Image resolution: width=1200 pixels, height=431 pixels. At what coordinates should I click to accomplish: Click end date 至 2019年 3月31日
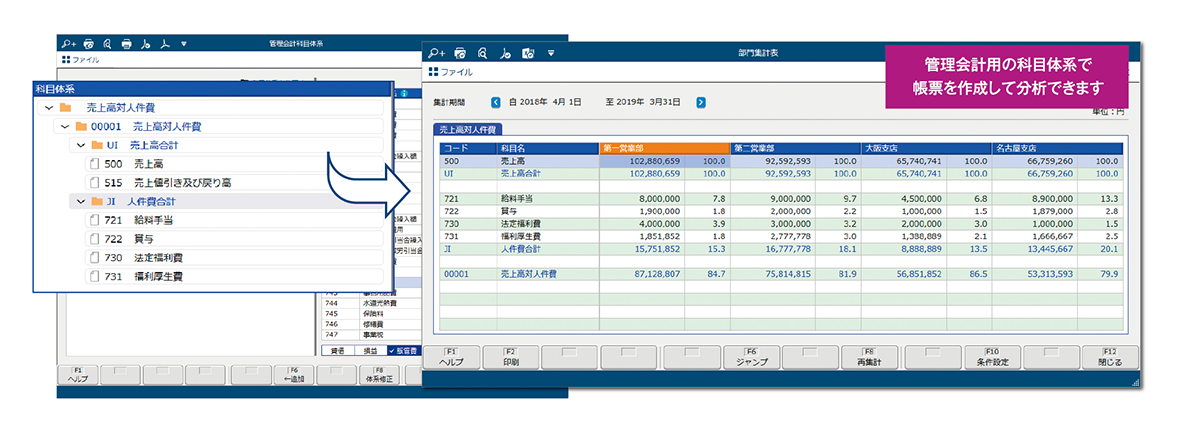[643, 102]
